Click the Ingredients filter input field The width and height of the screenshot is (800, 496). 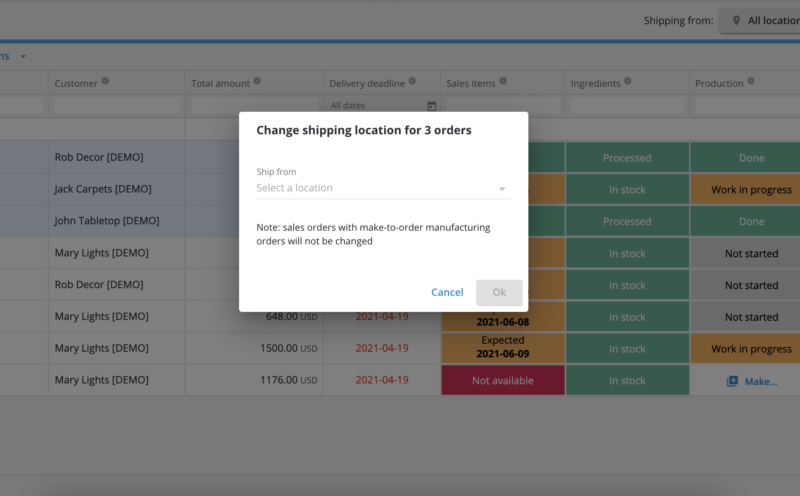coord(627,106)
